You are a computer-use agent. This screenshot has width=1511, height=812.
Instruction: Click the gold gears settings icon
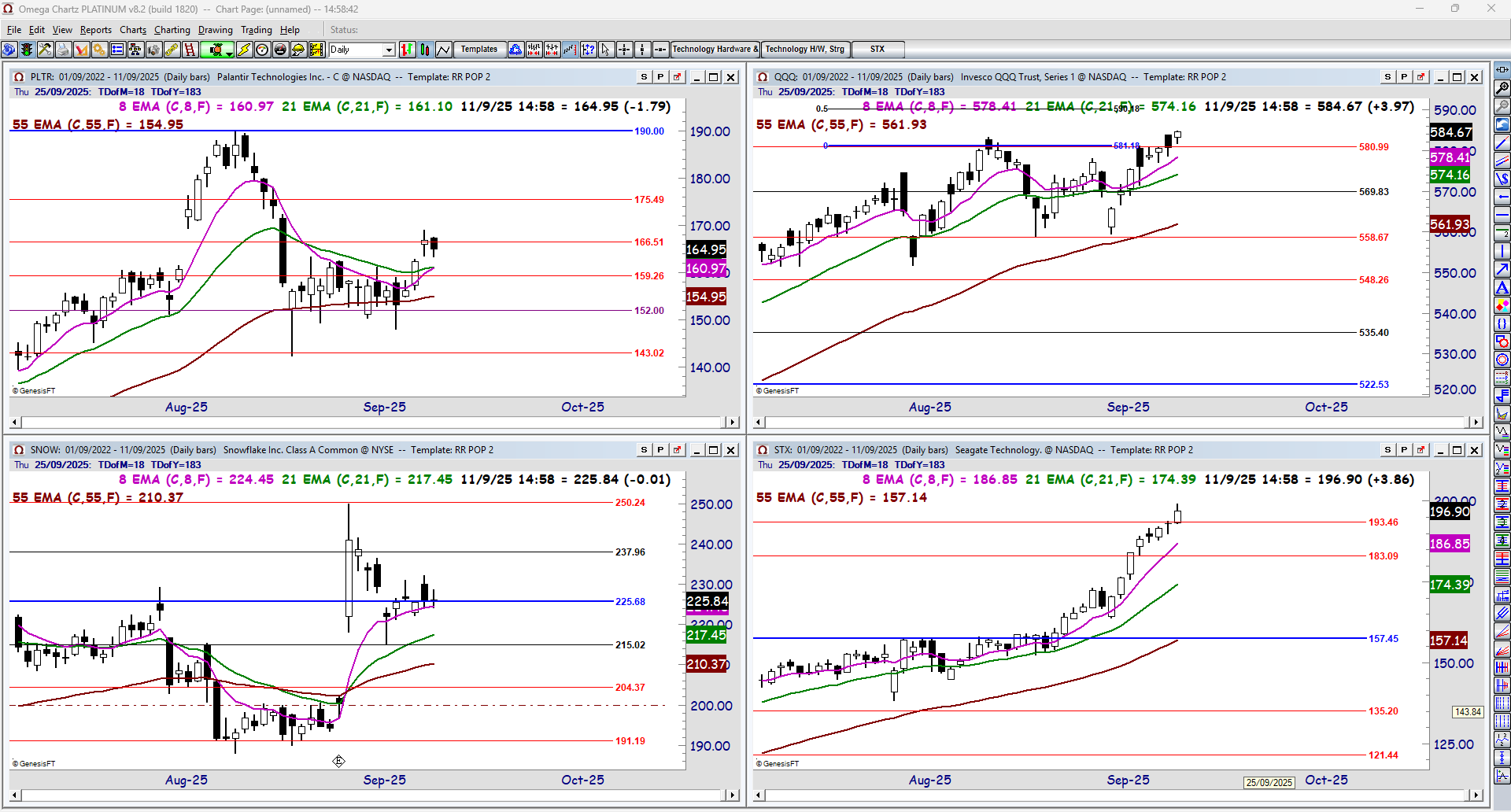coord(99,50)
